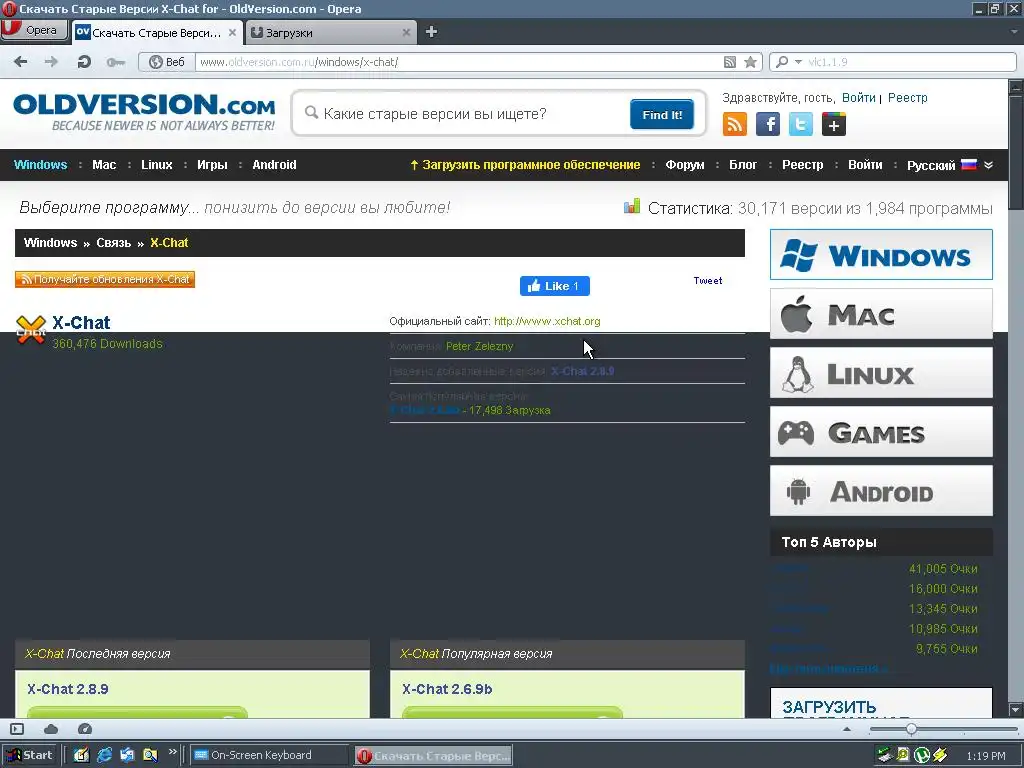
Task: Switch to the Загрузки tab
Action: point(330,33)
